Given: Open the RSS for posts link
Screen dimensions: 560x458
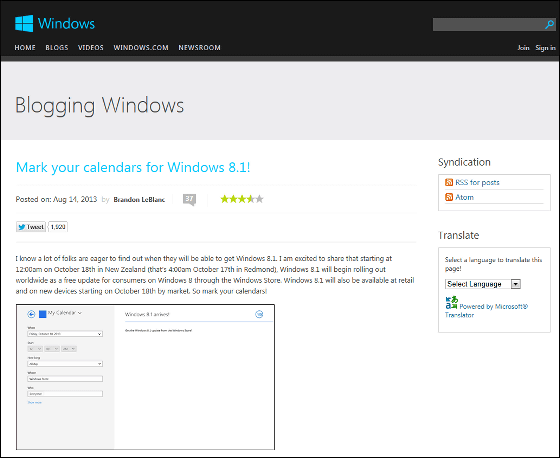Looking at the screenshot, I should pyautogui.click(x=478, y=182).
